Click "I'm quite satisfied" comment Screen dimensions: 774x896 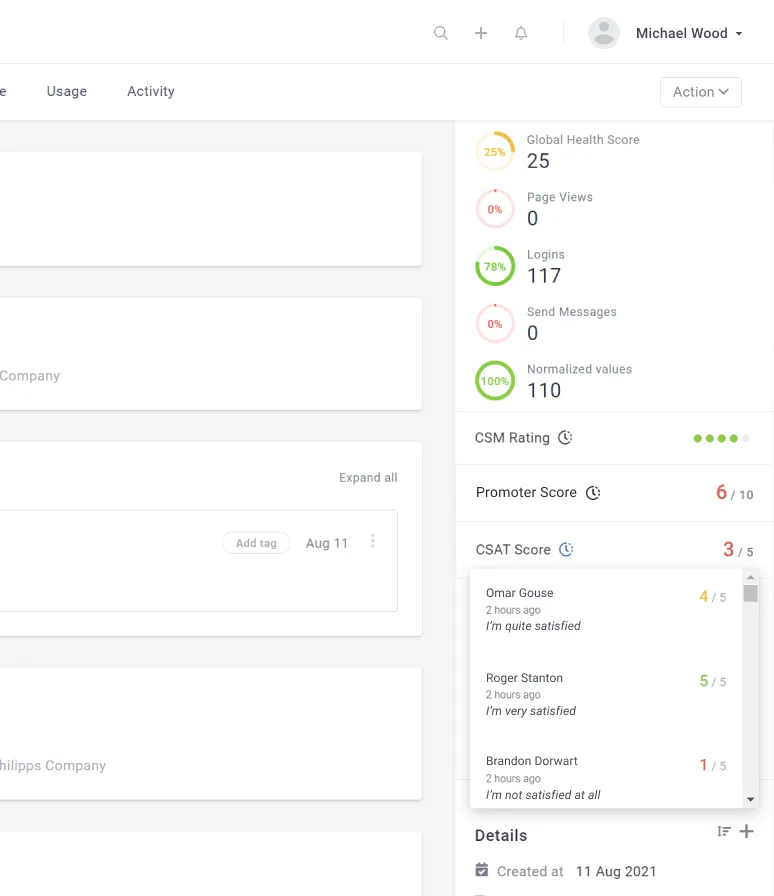(533, 626)
